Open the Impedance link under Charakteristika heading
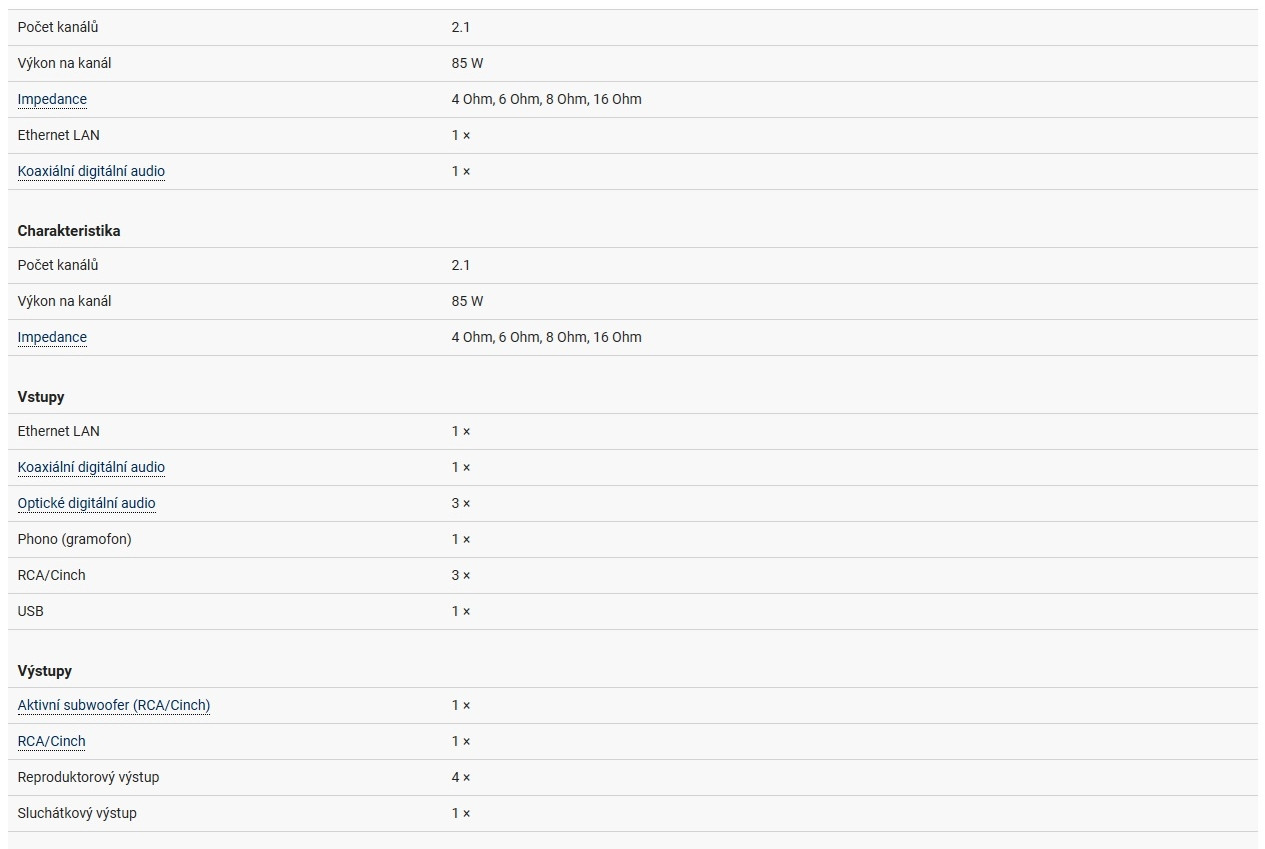The width and height of the screenshot is (1265, 849). tap(52, 337)
